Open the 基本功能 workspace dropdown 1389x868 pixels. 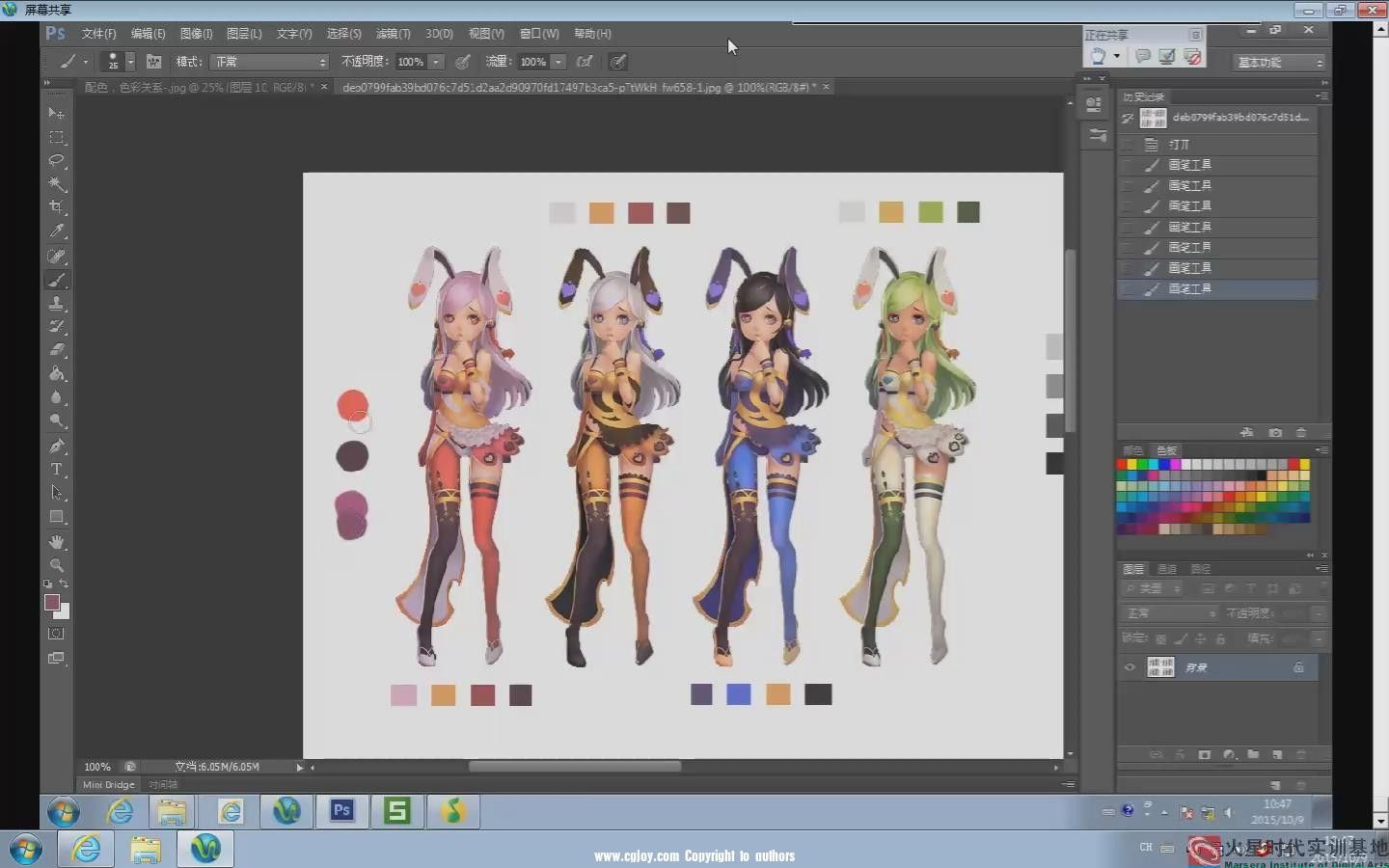[1279, 62]
